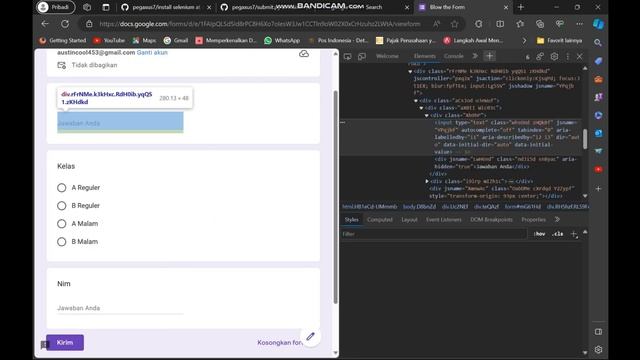Show more DevTools tabs chevron

point(475,56)
